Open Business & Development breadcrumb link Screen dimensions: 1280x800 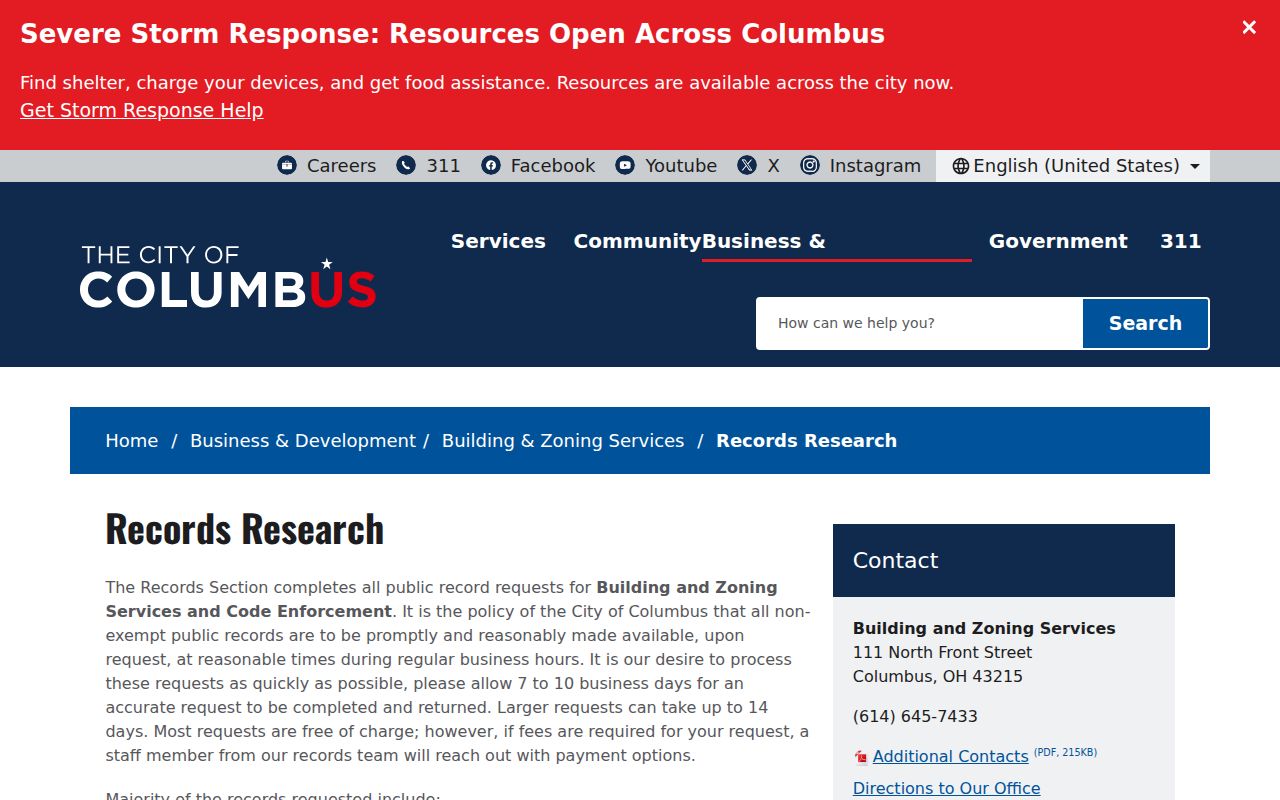click(303, 441)
